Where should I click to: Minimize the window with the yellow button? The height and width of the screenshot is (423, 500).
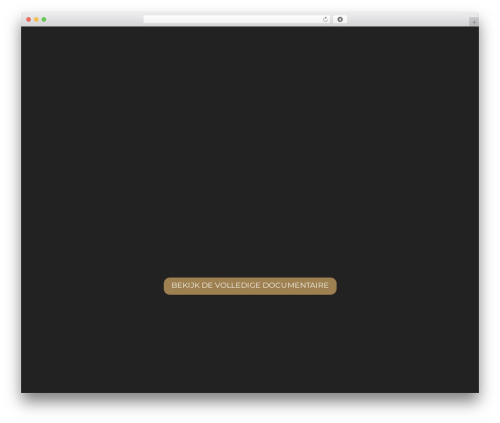click(x=36, y=20)
